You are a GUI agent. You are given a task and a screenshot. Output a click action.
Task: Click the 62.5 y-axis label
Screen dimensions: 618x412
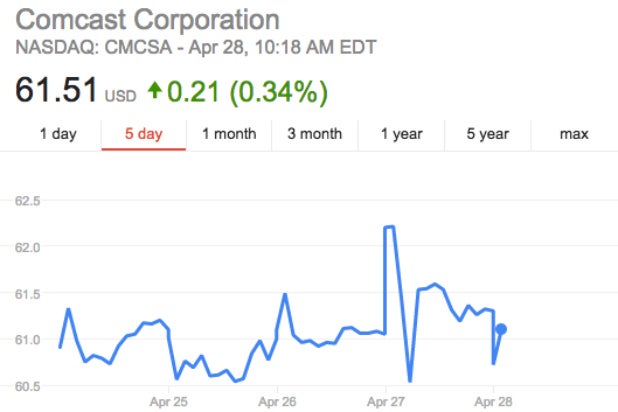click(x=28, y=201)
